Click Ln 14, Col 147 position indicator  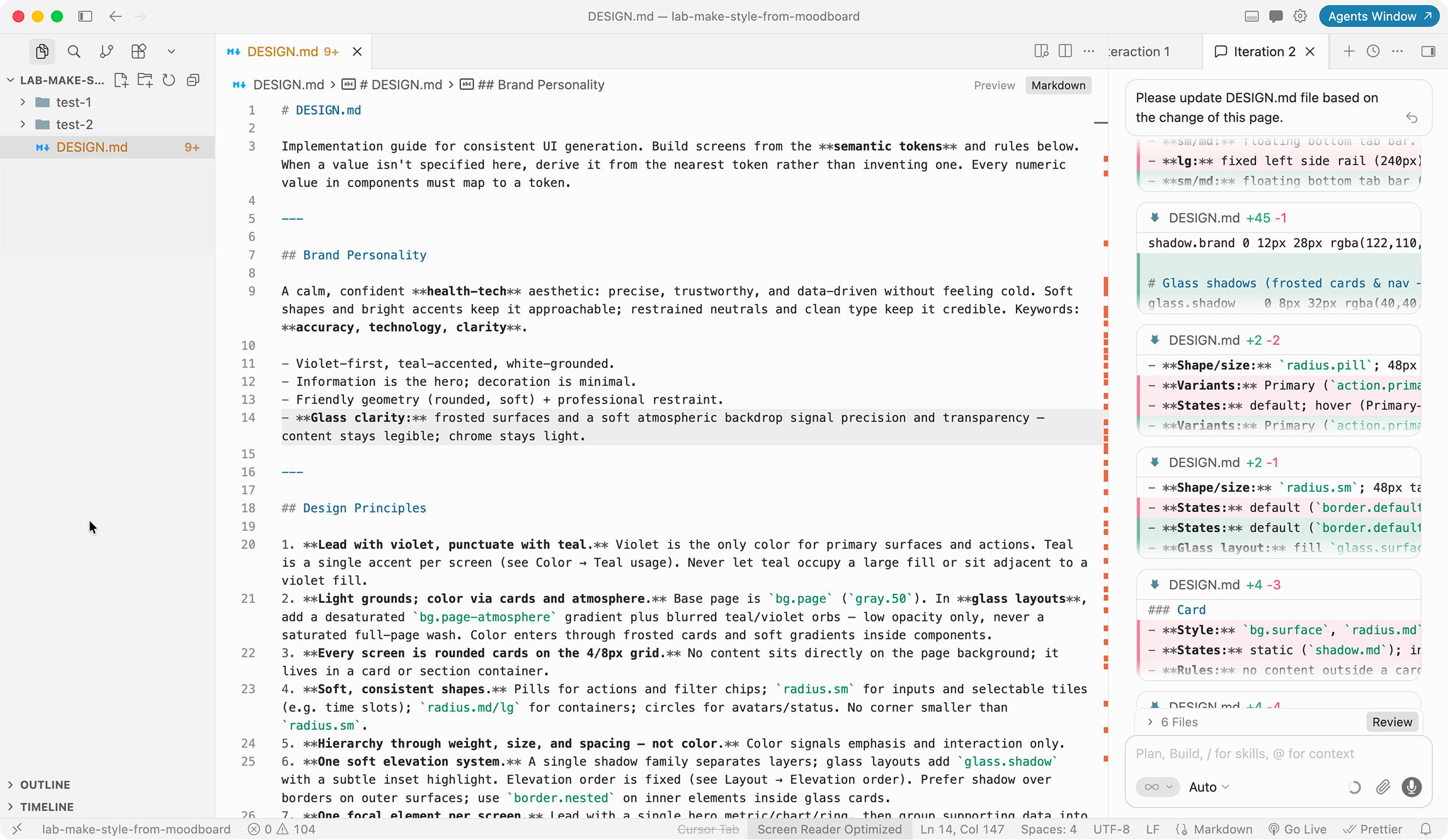tap(962, 829)
